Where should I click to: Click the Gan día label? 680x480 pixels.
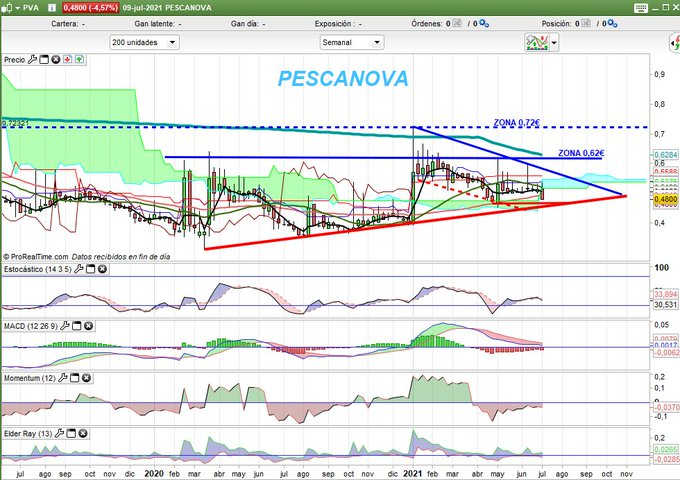(x=244, y=24)
